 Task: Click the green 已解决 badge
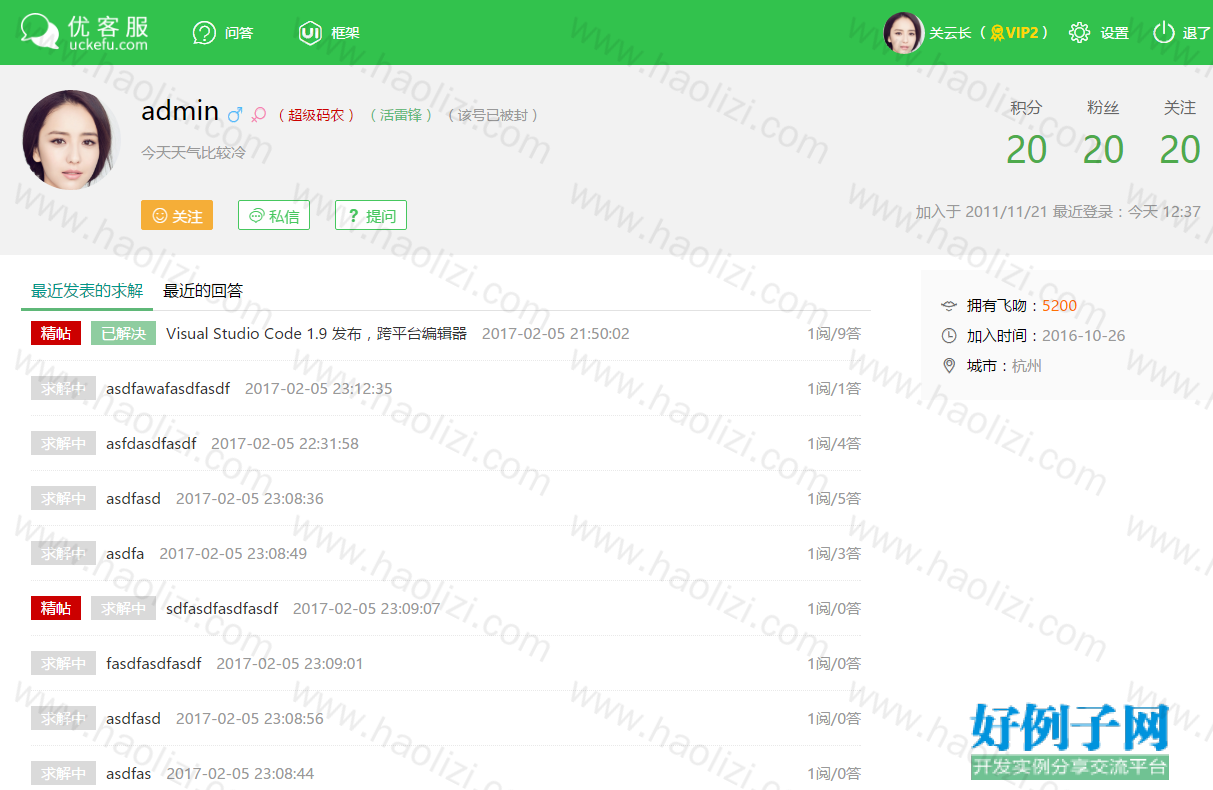[123, 333]
